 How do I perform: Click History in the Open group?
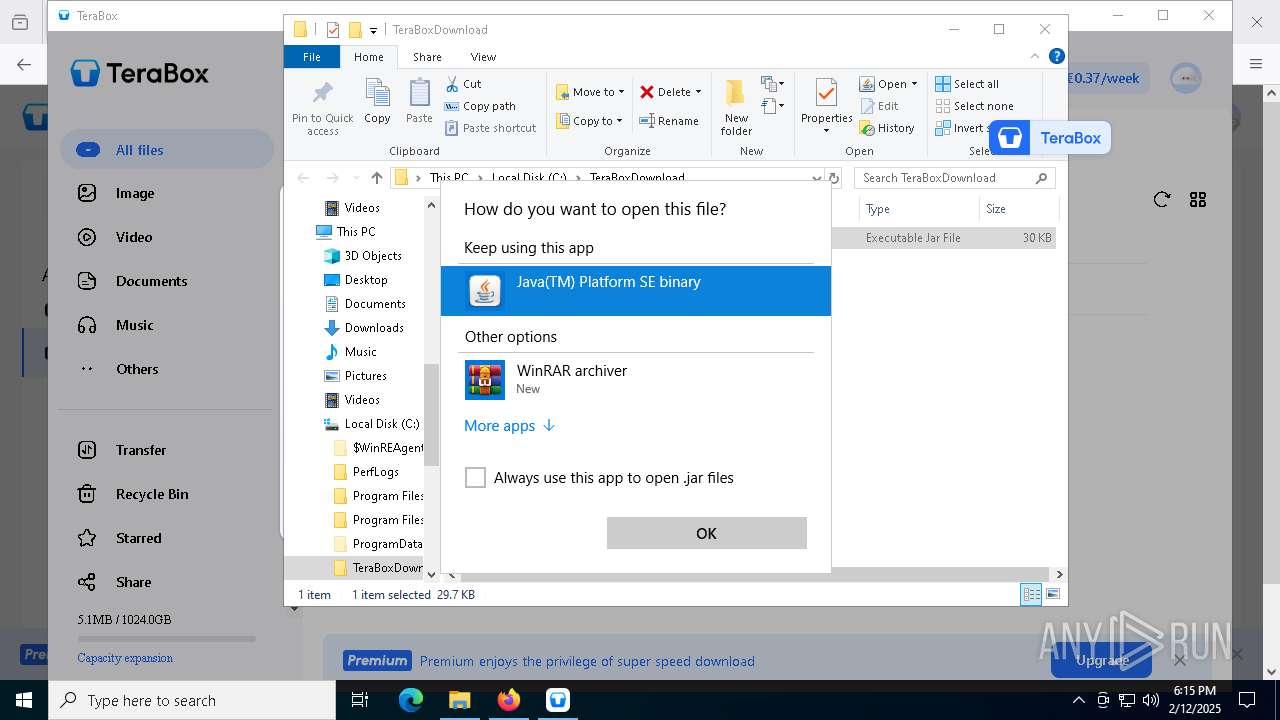(887, 128)
